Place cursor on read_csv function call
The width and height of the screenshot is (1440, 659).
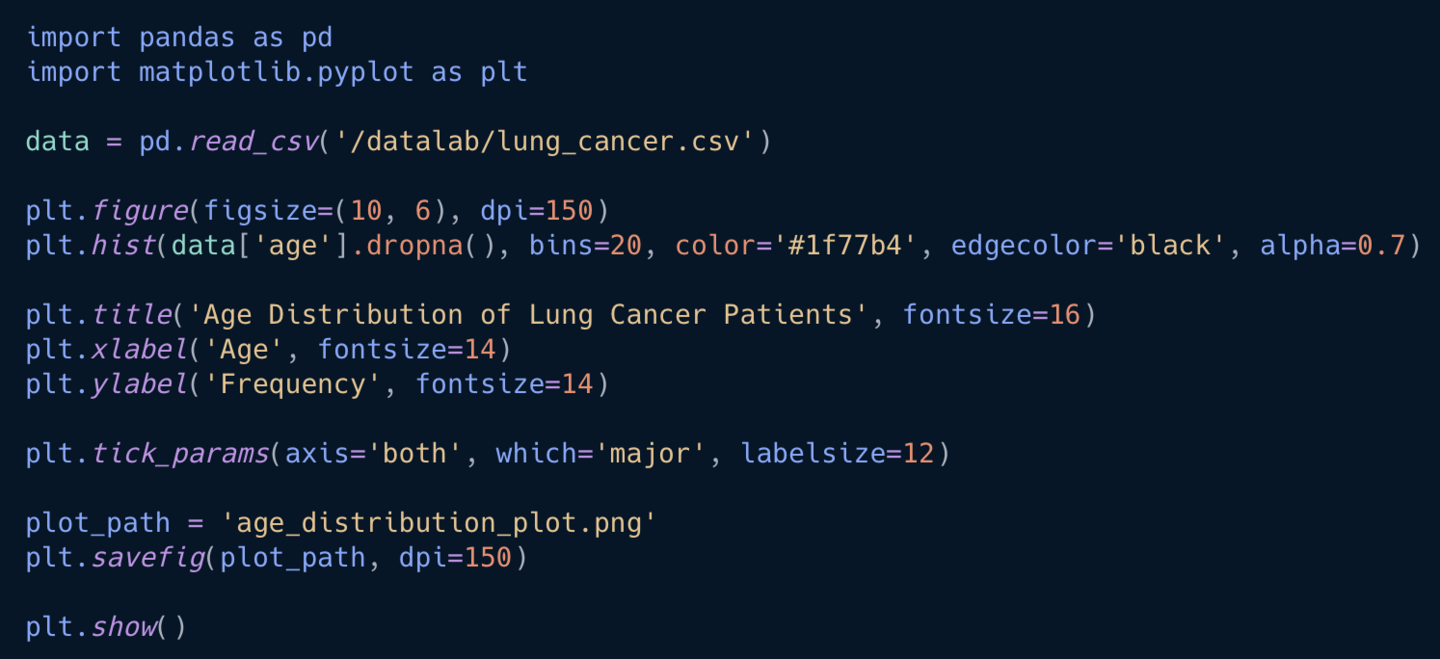point(253,141)
